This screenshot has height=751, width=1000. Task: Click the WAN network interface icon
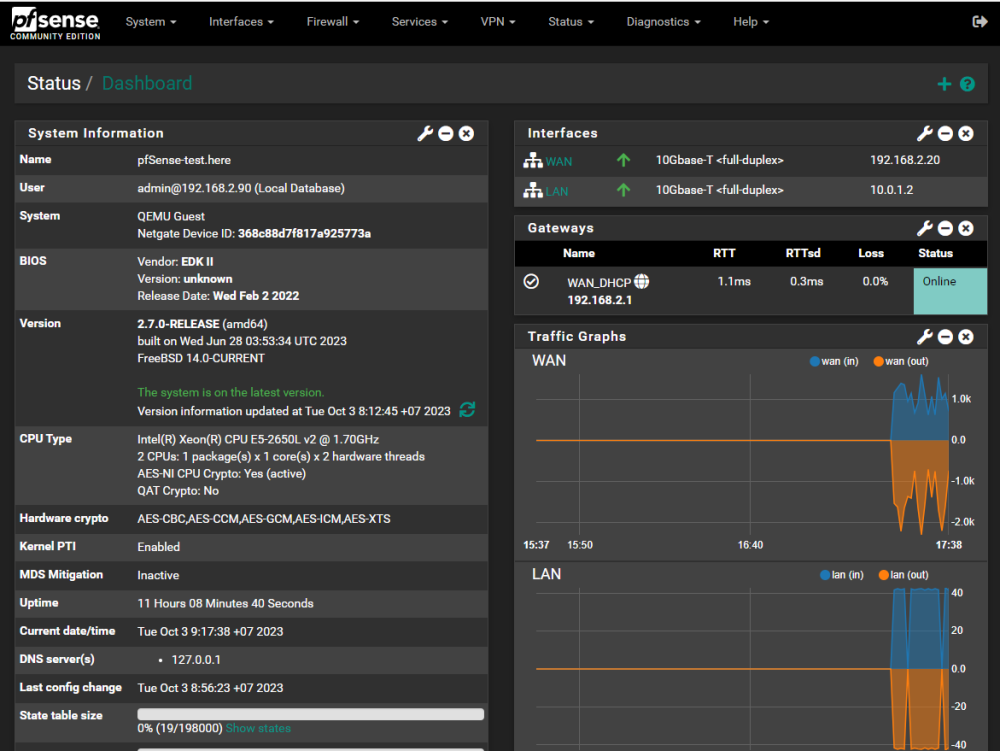click(533, 161)
